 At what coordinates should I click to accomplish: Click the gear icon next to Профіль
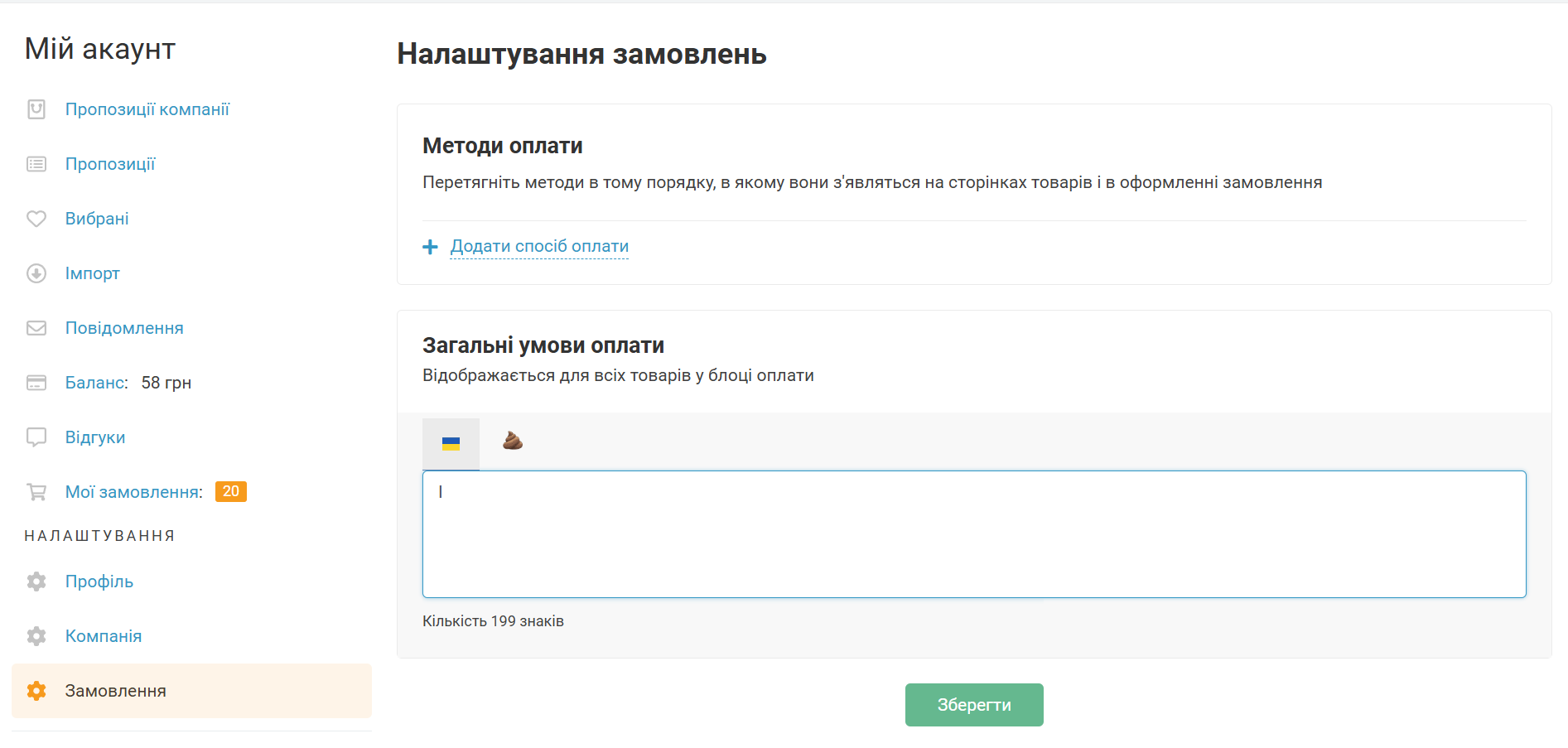(x=36, y=582)
